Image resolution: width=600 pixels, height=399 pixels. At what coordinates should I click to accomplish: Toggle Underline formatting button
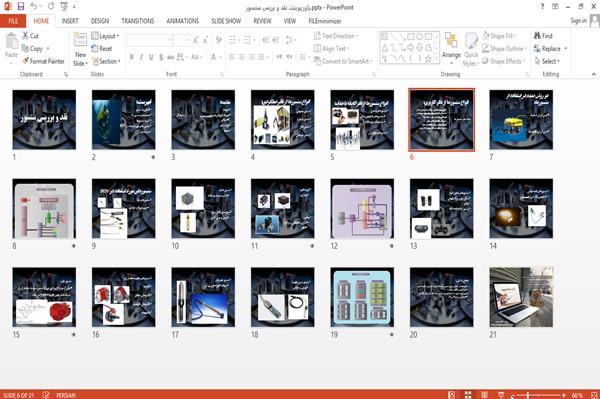point(151,57)
